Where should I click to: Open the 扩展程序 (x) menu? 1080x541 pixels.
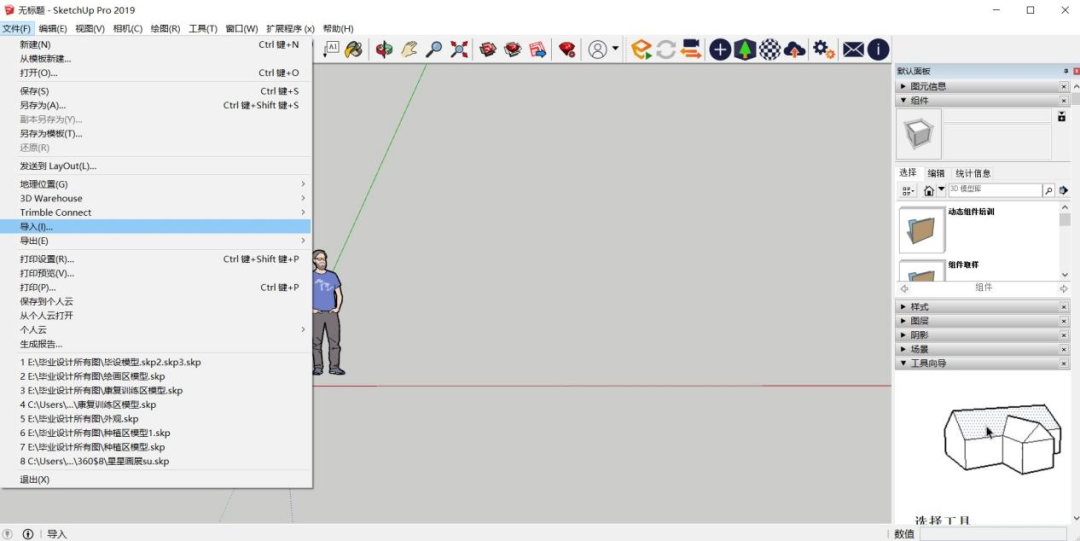tap(290, 29)
